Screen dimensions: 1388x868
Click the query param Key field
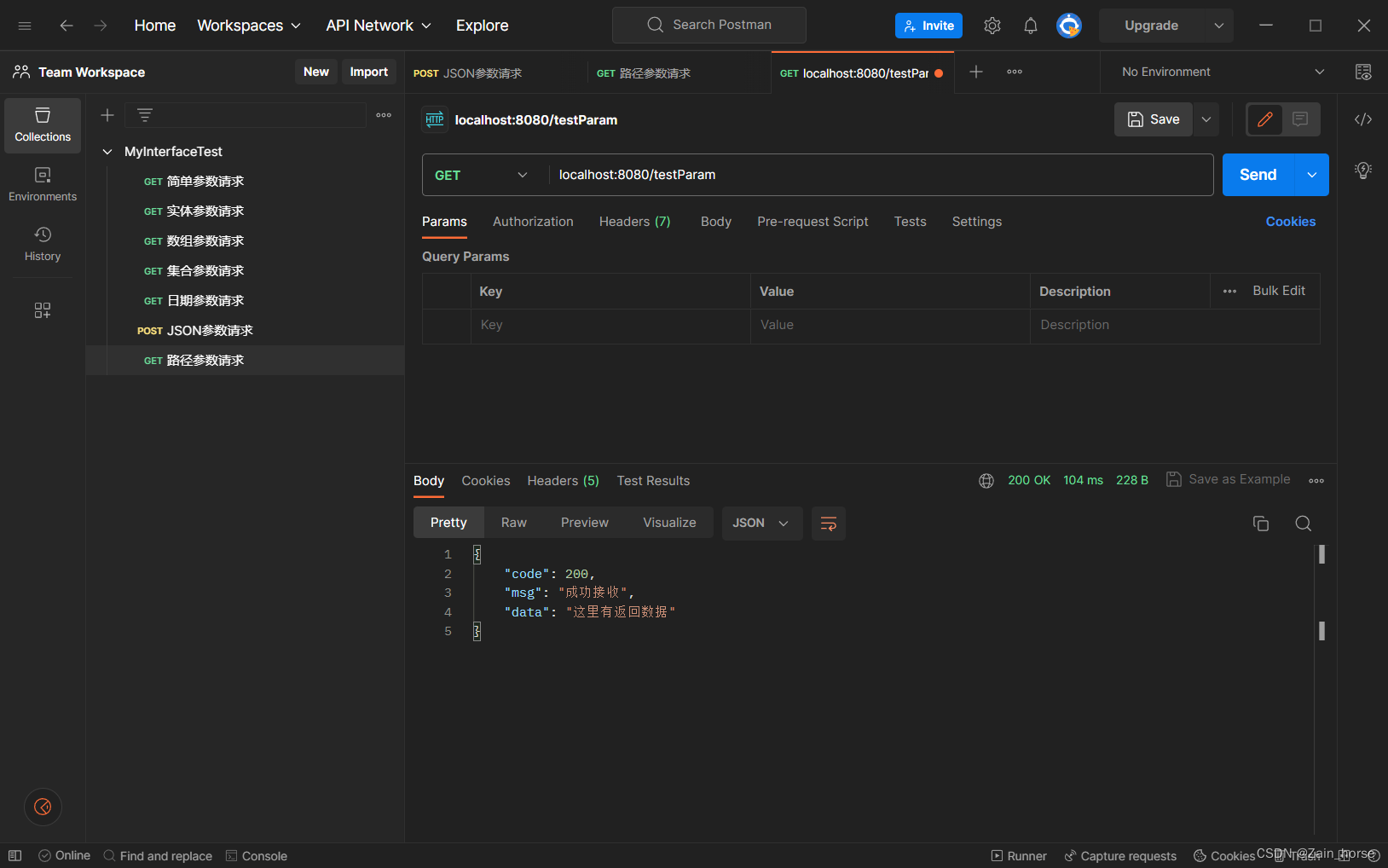coord(610,325)
